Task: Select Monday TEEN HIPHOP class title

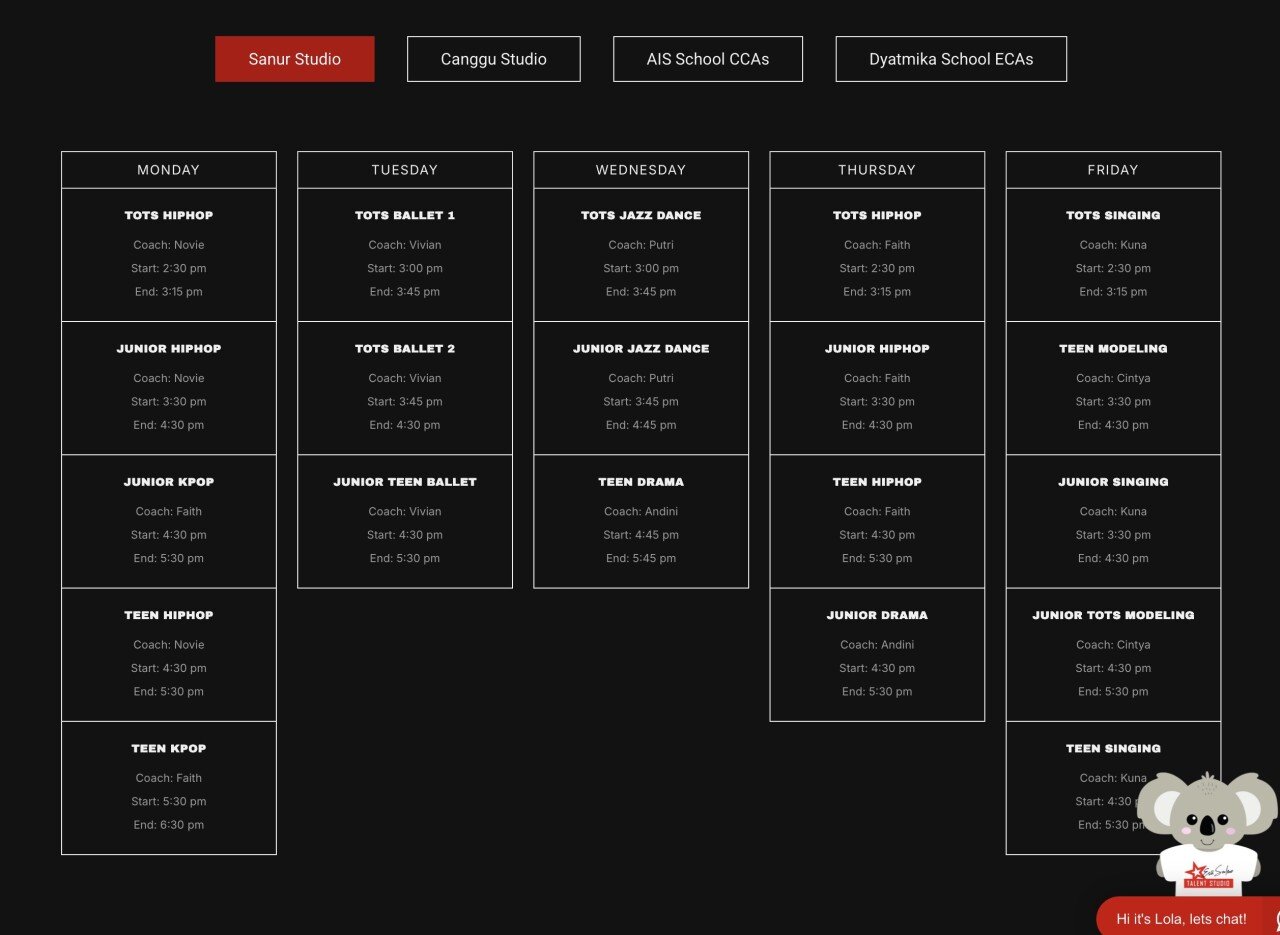Action: (x=169, y=615)
